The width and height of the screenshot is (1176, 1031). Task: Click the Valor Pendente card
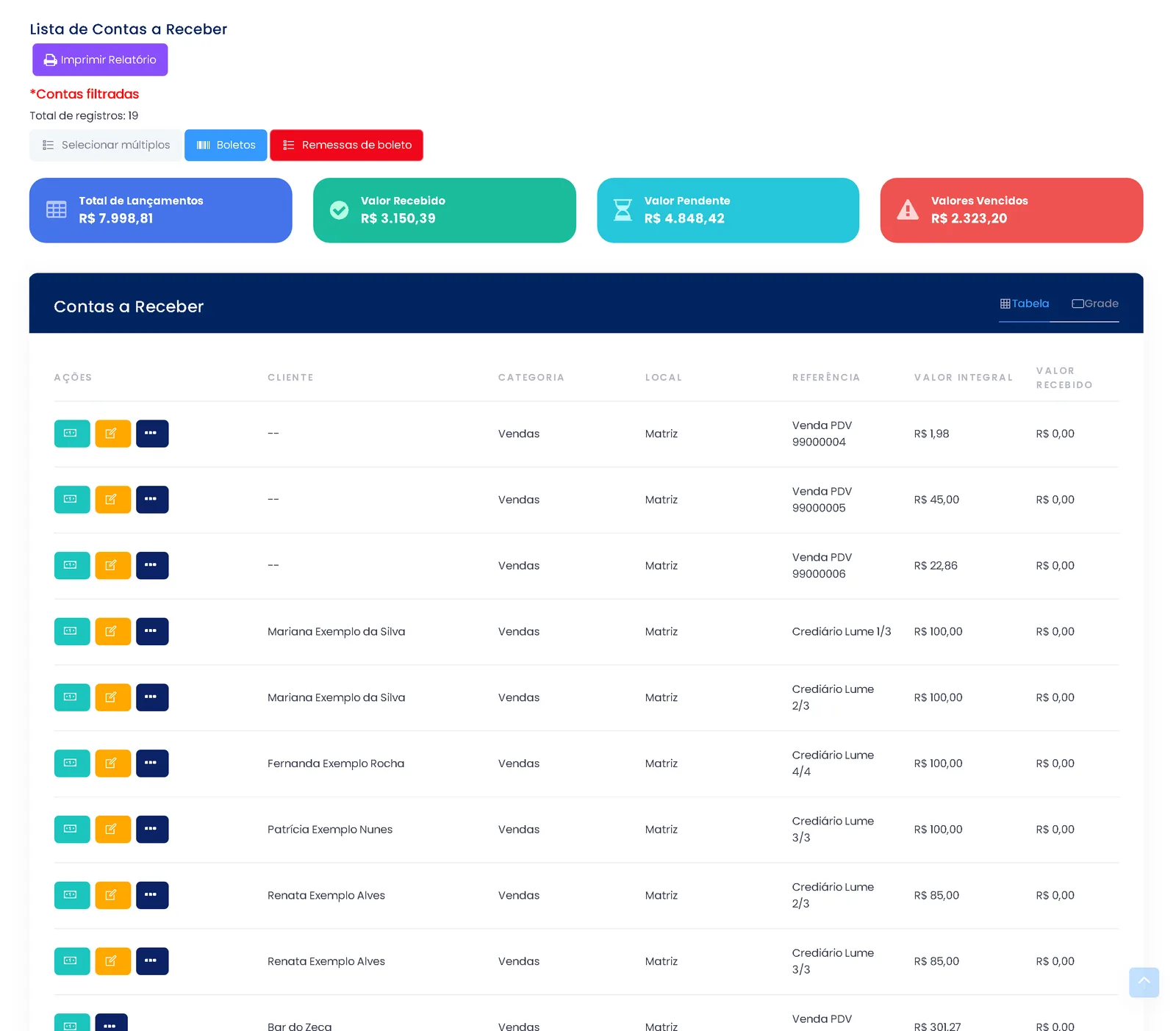tap(728, 210)
